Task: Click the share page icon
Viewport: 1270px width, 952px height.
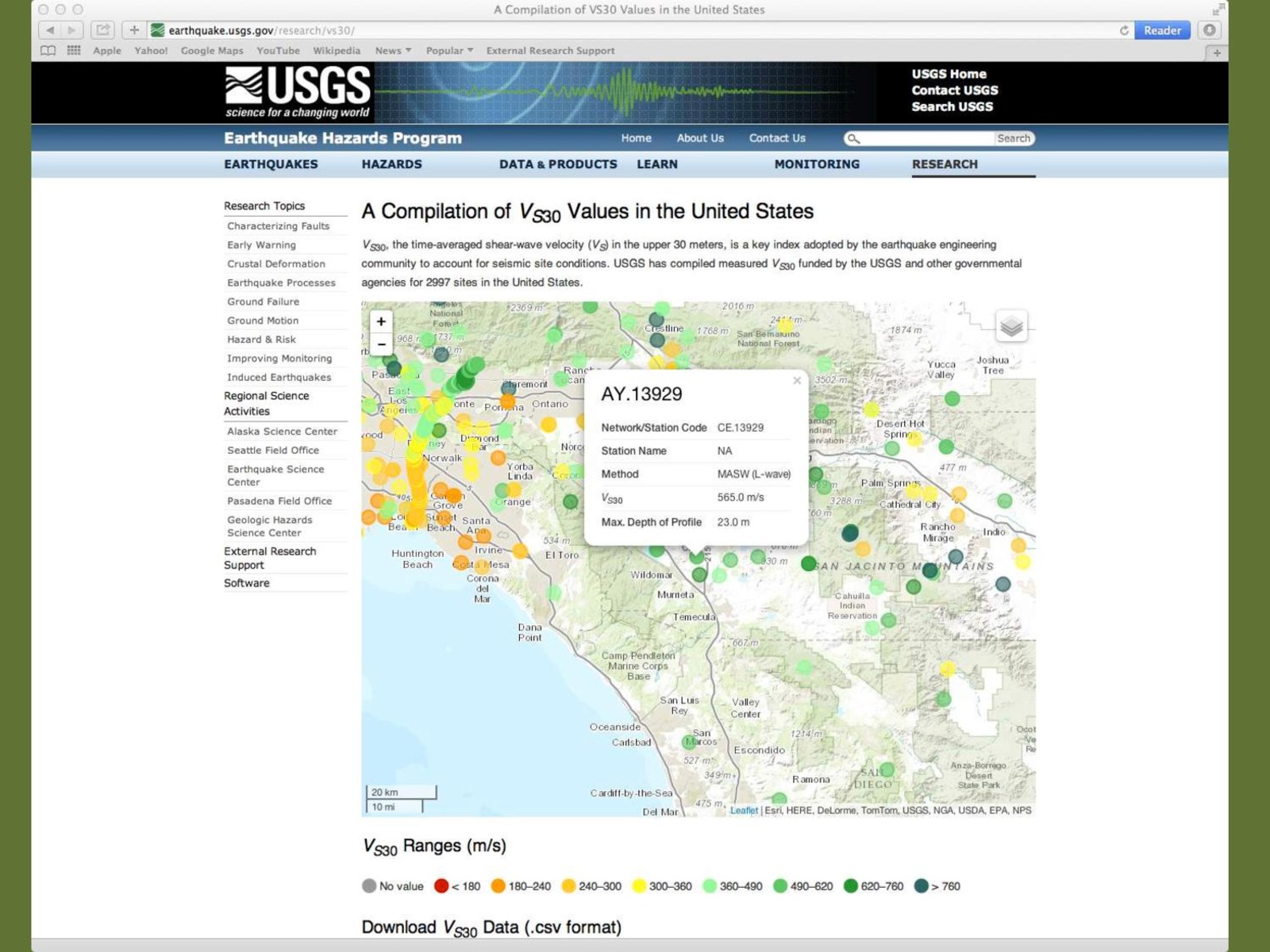Action: coord(102,30)
